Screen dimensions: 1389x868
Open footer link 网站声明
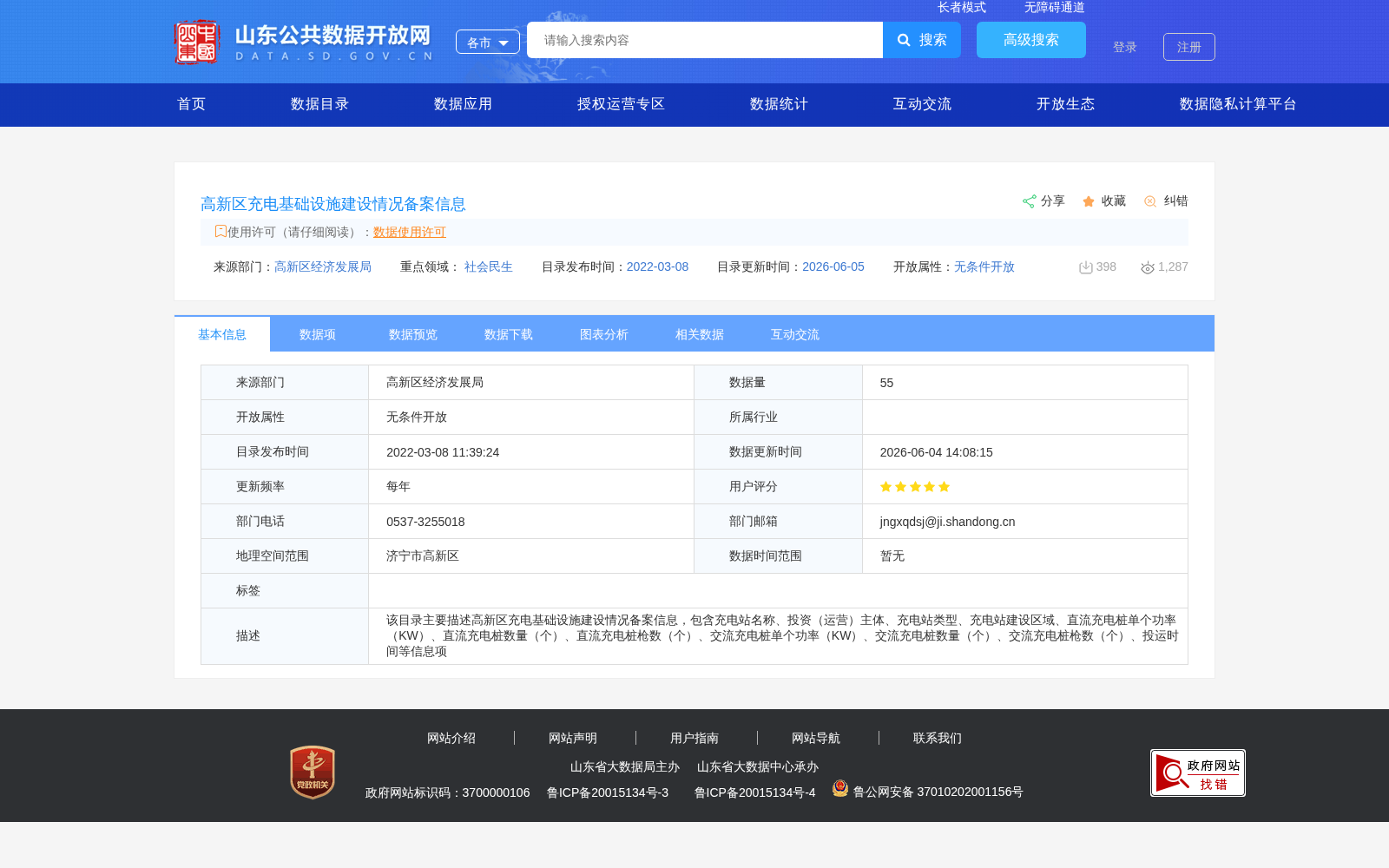pos(573,739)
